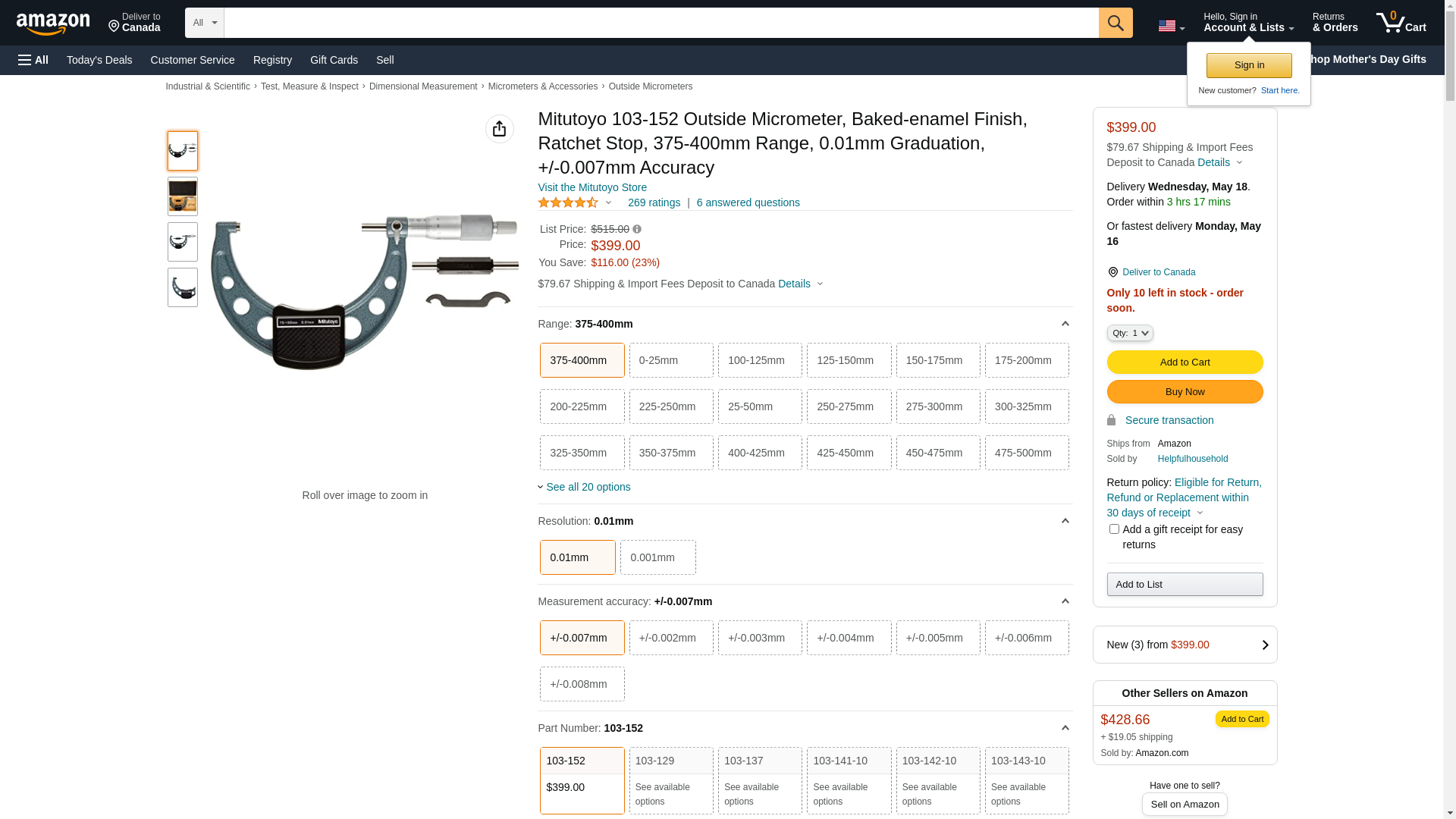Open the Gift Cards navigation item
This screenshot has width=1456, height=819.
[x=334, y=60]
